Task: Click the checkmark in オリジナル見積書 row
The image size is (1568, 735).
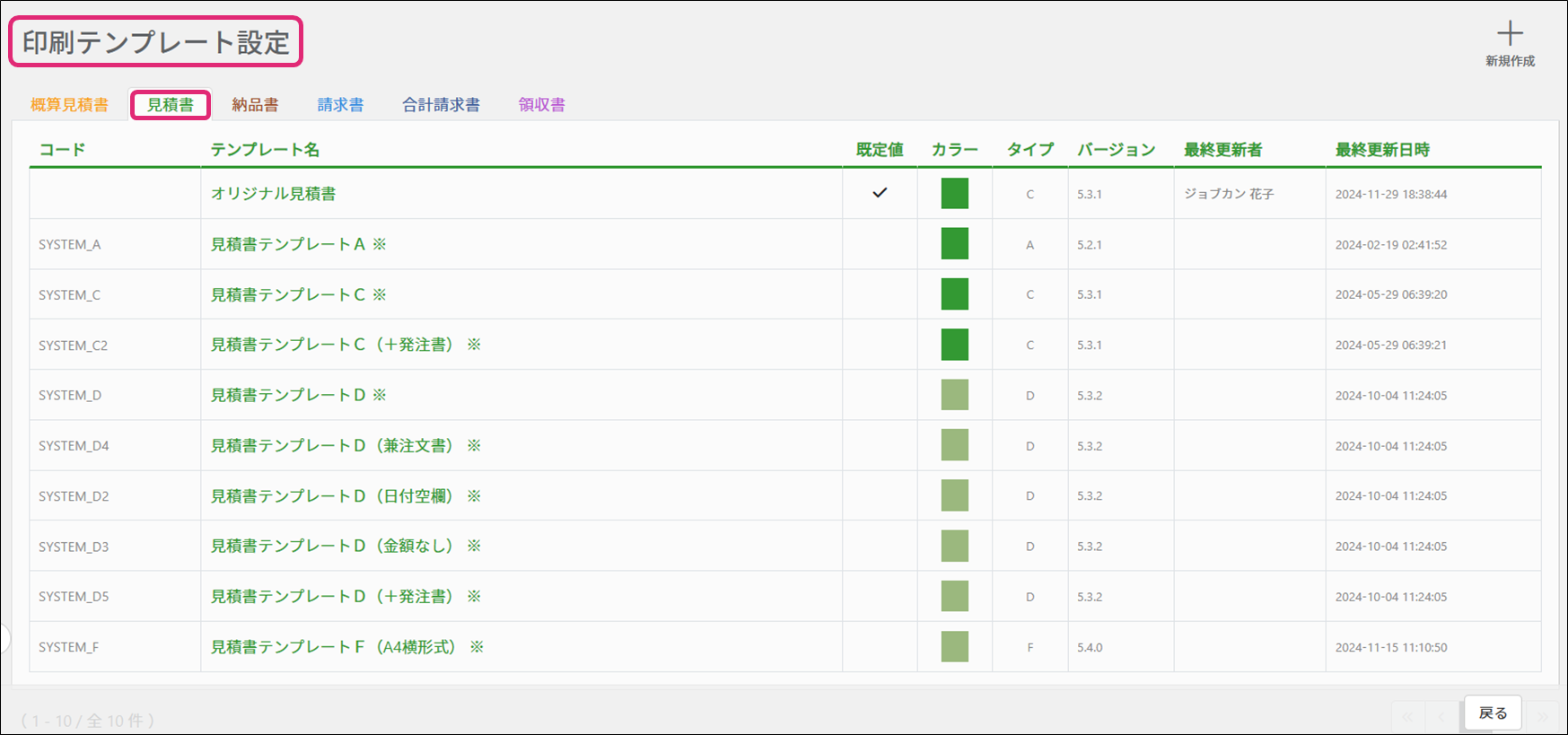Action: [x=880, y=193]
